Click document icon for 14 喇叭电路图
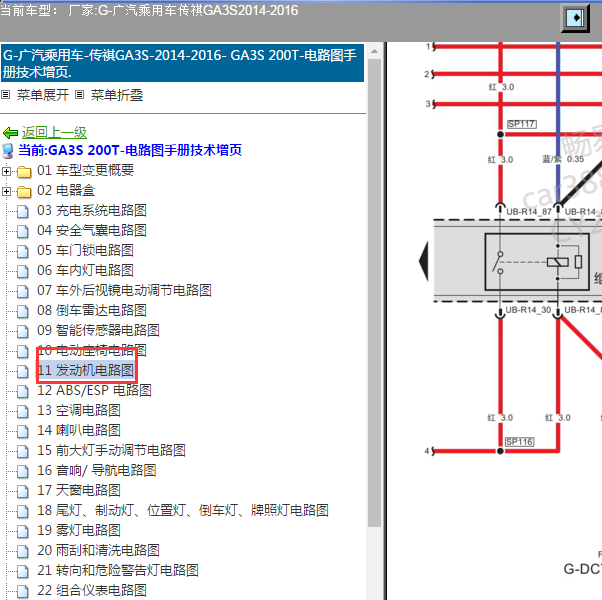602x600 pixels. (x=23, y=431)
